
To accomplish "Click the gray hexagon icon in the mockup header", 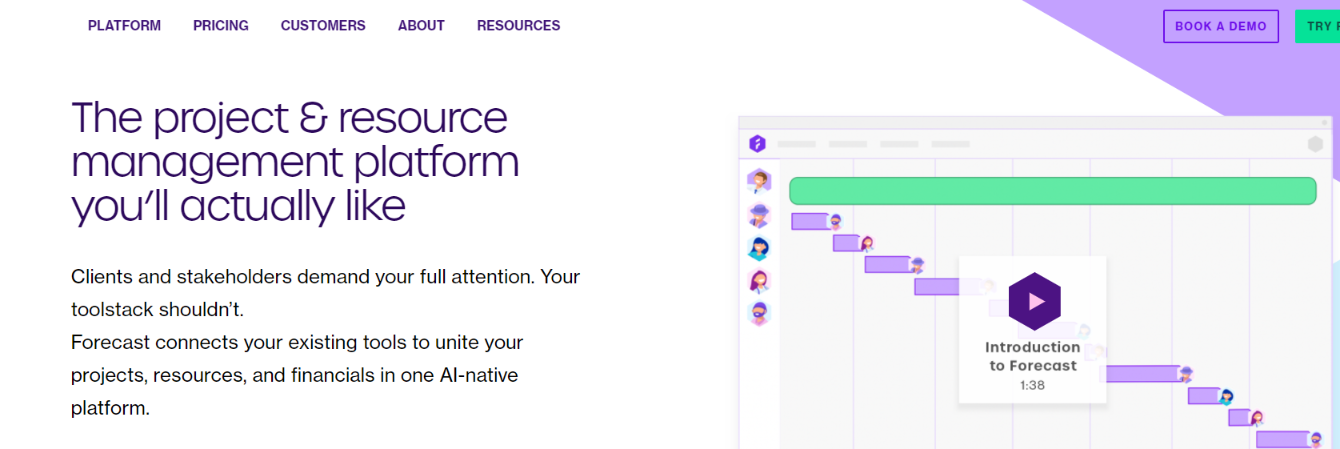I will [1316, 144].
